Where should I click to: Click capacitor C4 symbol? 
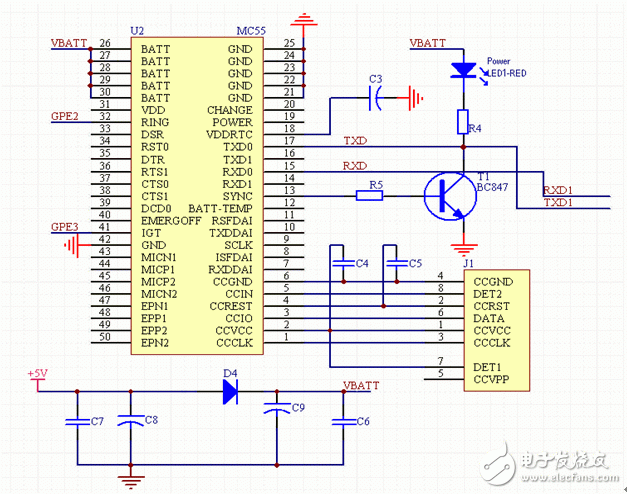point(339,263)
